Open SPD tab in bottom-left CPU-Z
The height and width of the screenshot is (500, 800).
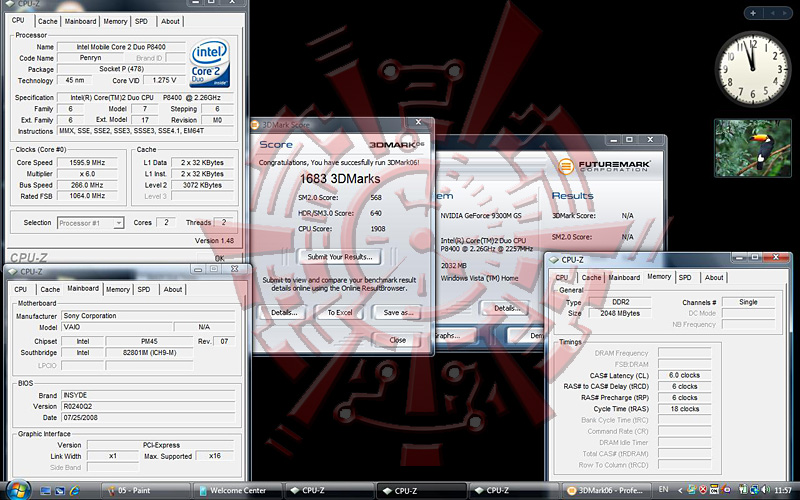tap(144, 289)
